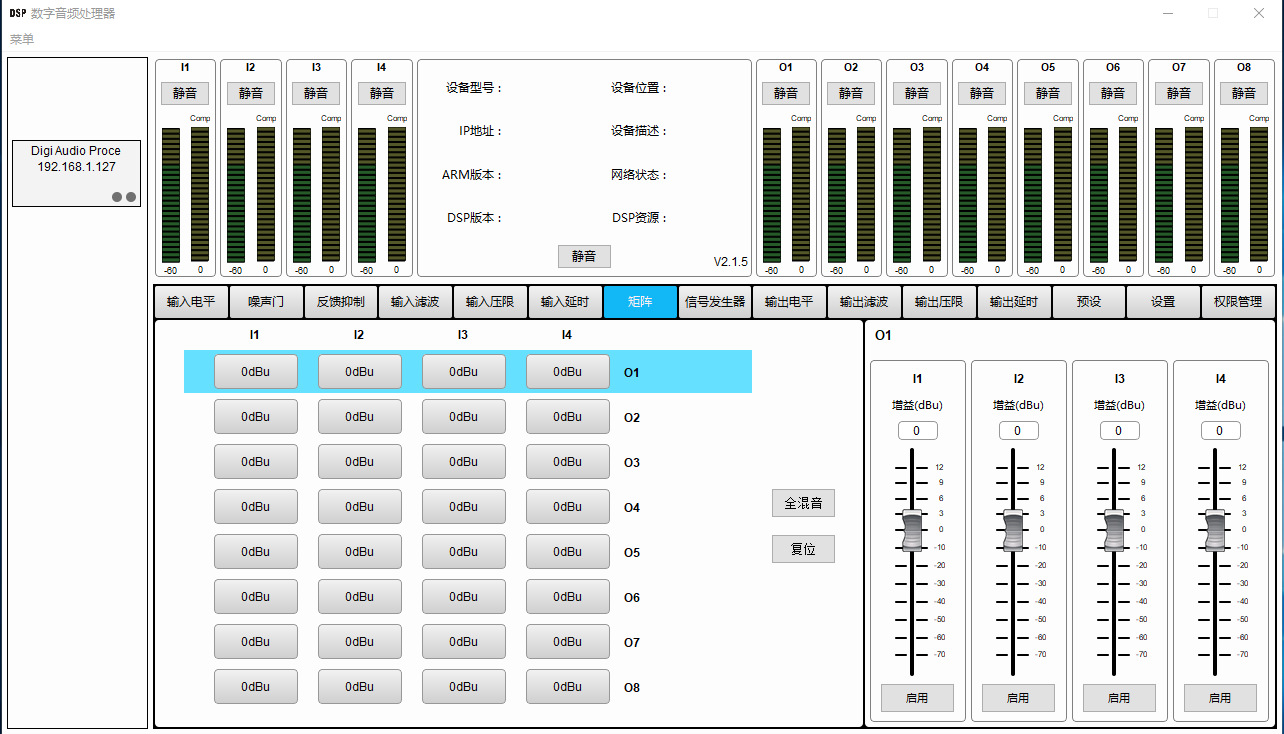The width and height of the screenshot is (1284, 734).
Task: Click the 全混音 button
Action: (x=803, y=503)
